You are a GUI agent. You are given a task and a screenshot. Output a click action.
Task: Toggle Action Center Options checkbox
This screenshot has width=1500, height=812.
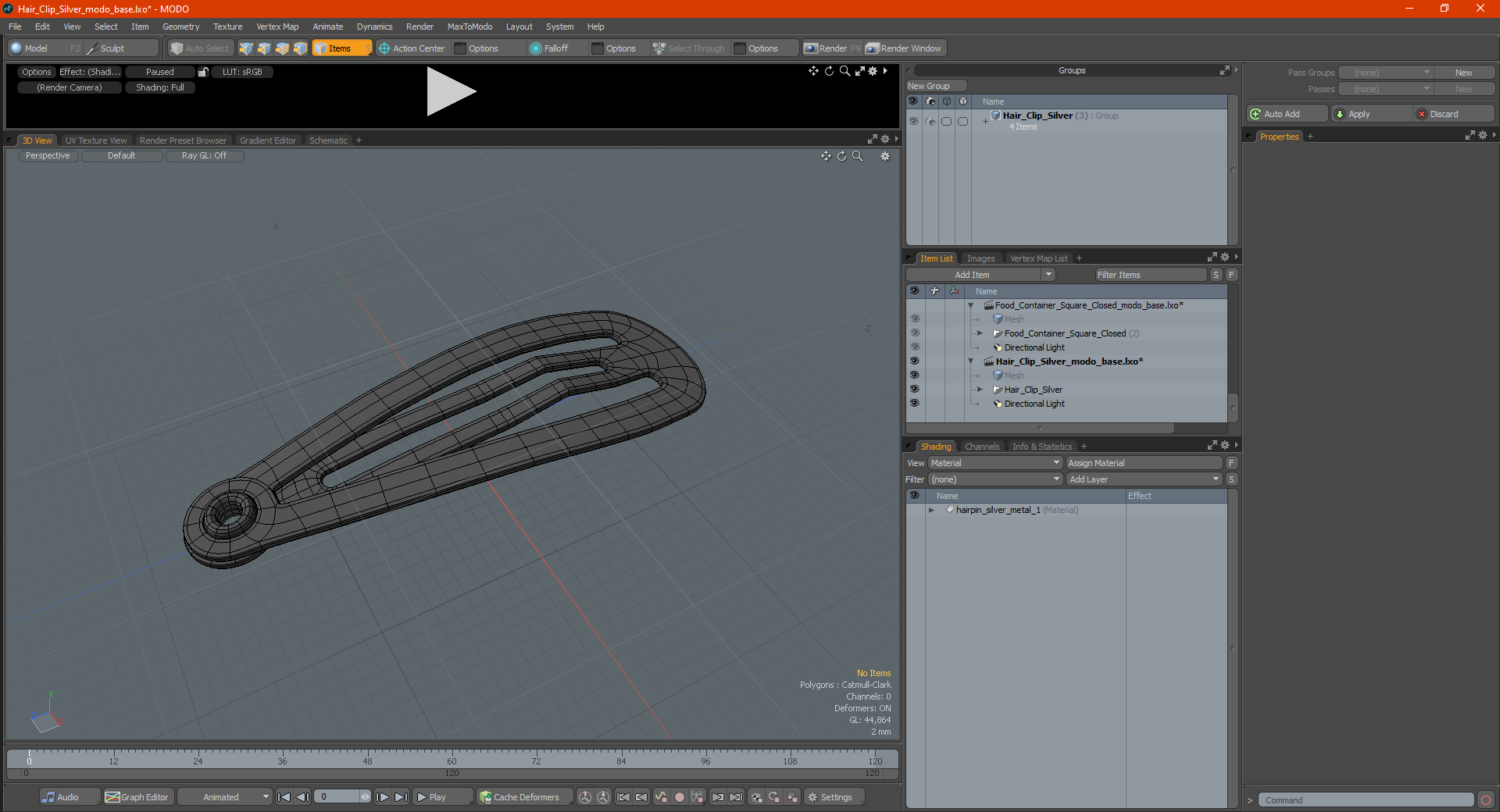pyautogui.click(x=461, y=48)
